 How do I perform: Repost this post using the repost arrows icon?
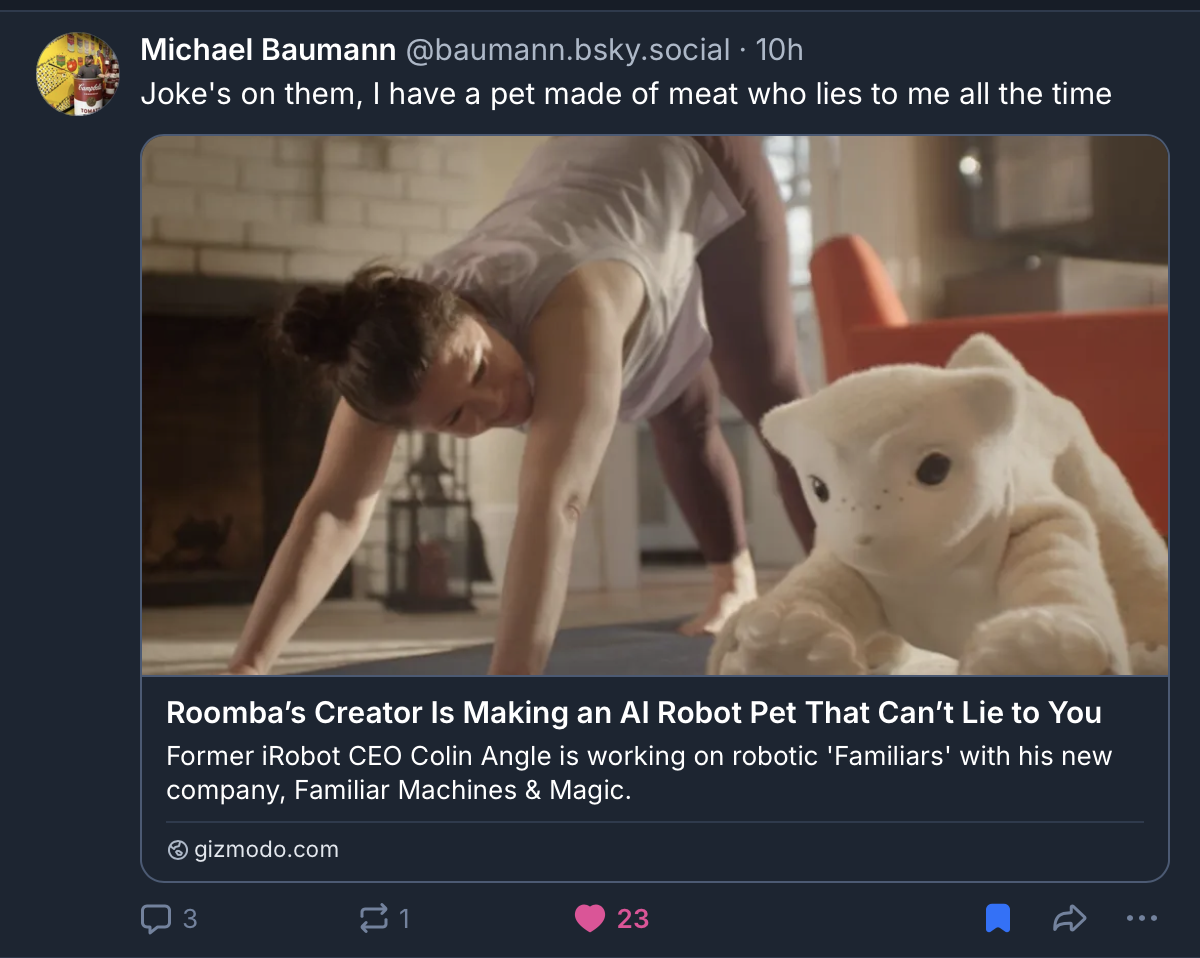pos(373,918)
